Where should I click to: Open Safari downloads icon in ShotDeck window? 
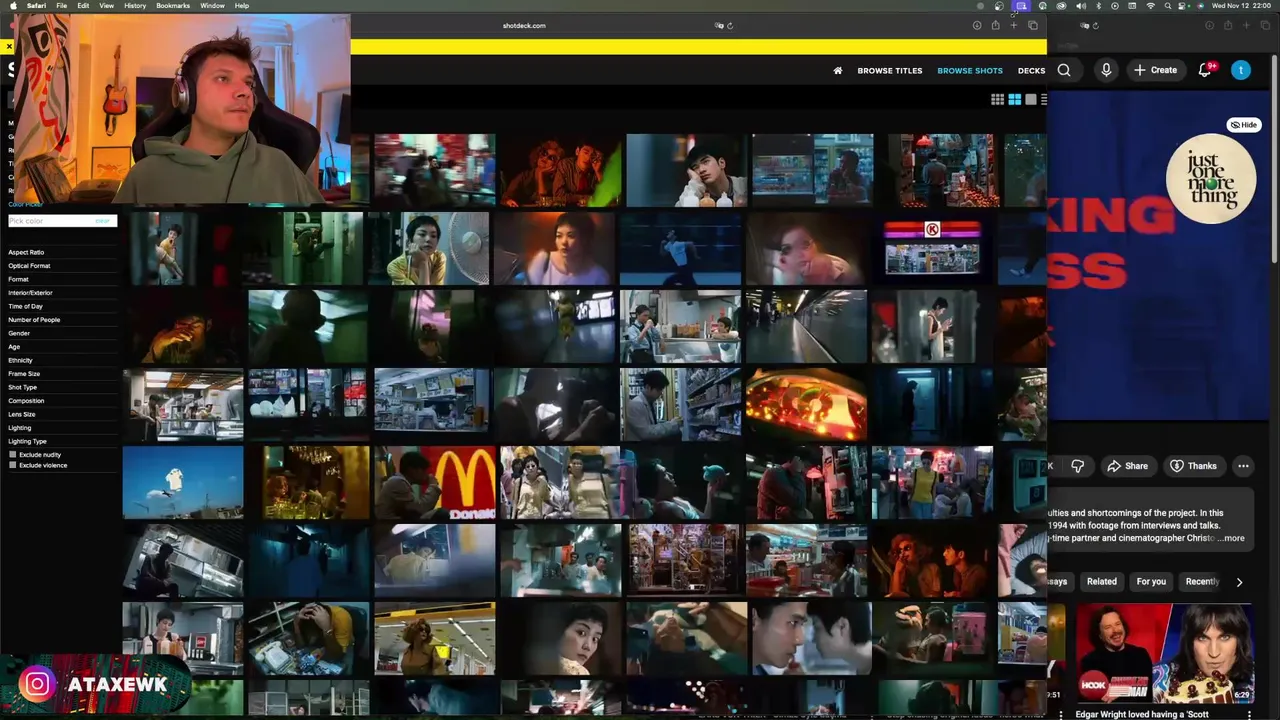tap(977, 25)
